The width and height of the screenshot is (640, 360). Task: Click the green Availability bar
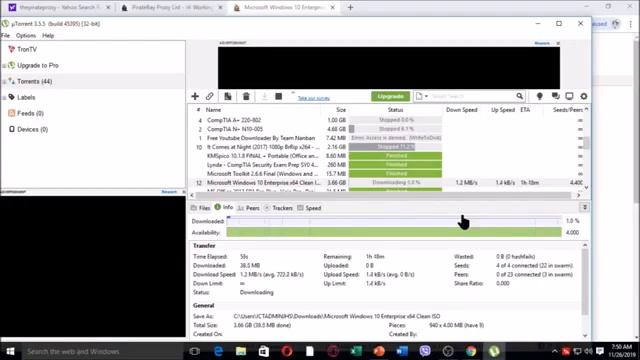[x=394, y=232]
